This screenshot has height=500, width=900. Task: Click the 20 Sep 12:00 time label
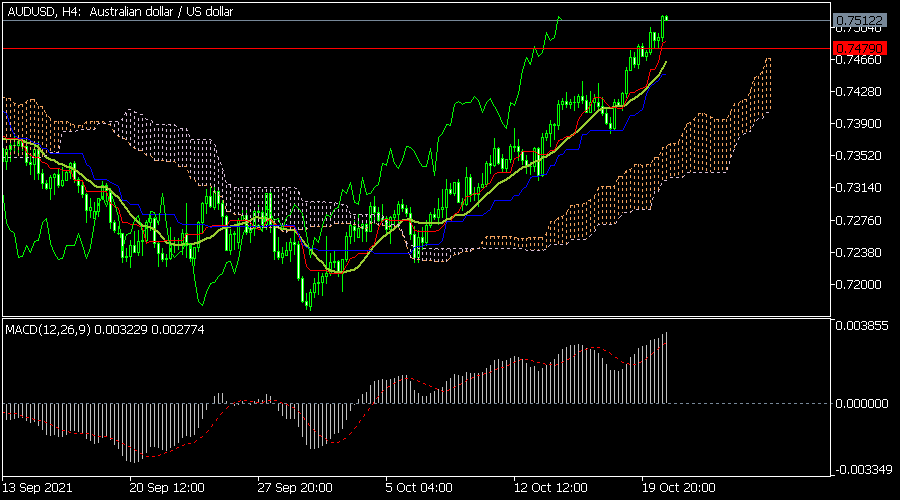166,488
